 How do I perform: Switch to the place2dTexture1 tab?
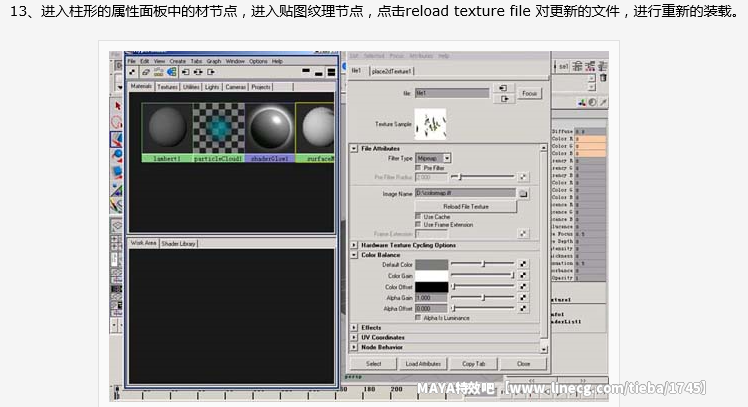(x=391, y=71)
